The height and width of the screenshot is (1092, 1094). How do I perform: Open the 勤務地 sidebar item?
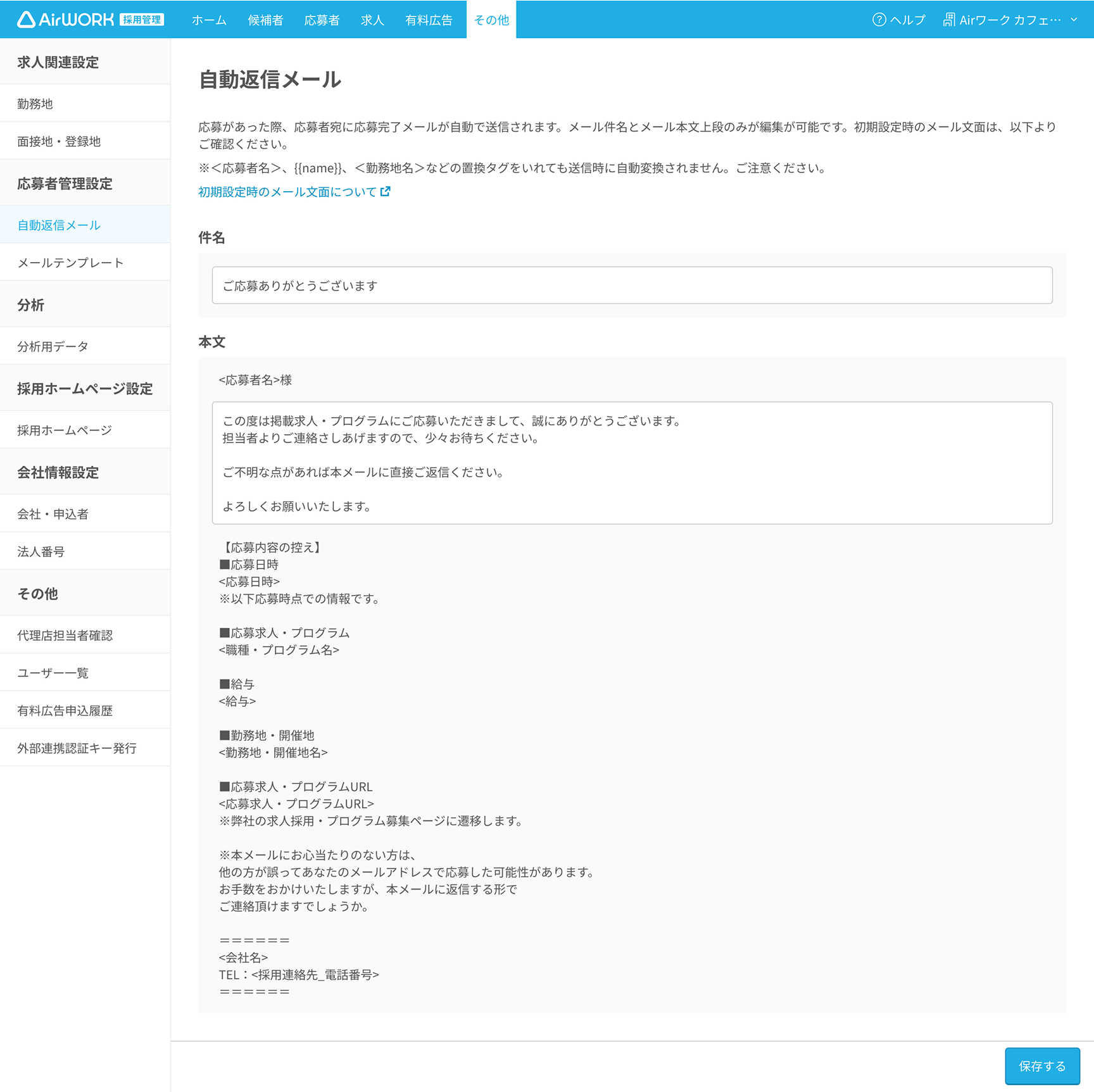[x=85, y=104]
